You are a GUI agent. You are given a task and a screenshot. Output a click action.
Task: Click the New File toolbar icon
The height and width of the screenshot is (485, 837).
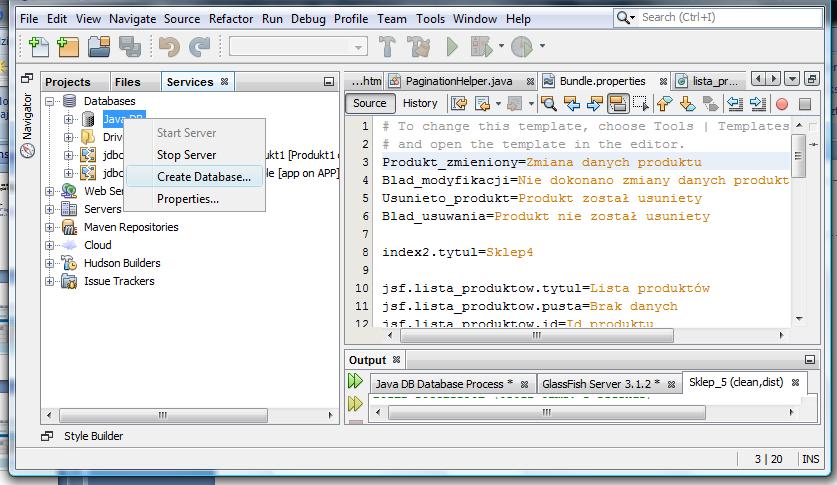(38, 46)
